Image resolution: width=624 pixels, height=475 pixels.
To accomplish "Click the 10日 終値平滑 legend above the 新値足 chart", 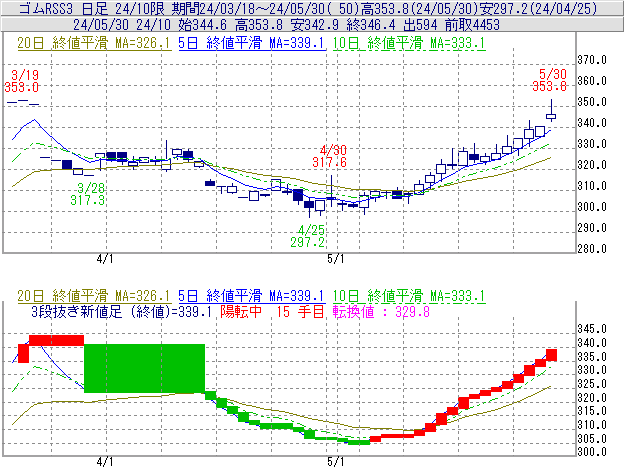I will click(x=409, y=296).
